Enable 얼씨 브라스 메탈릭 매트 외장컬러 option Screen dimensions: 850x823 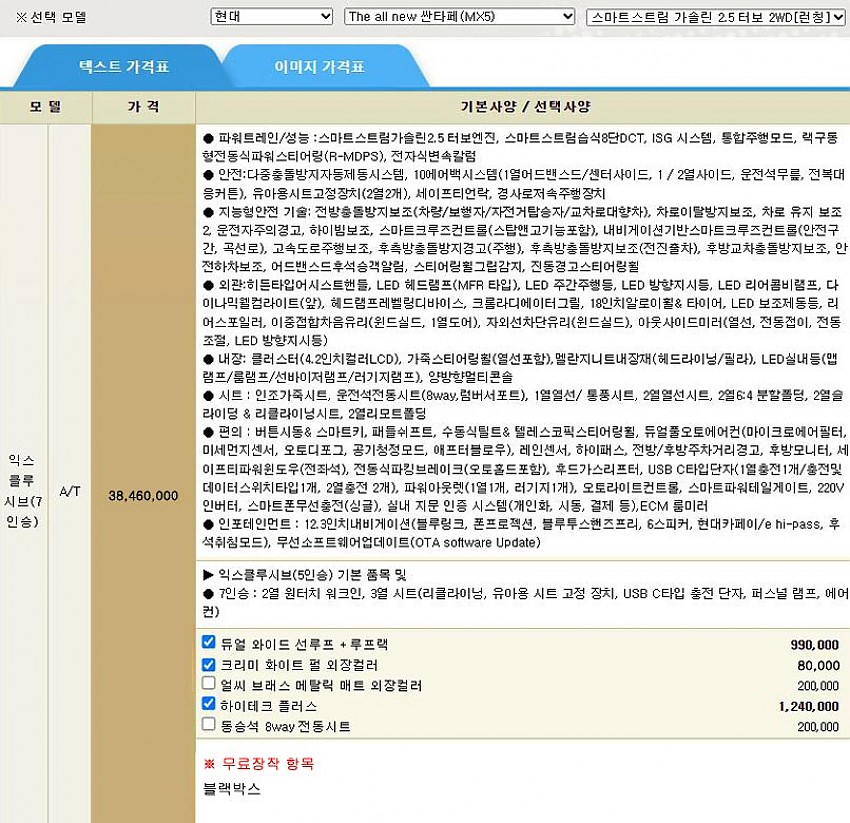click(209, 684)
